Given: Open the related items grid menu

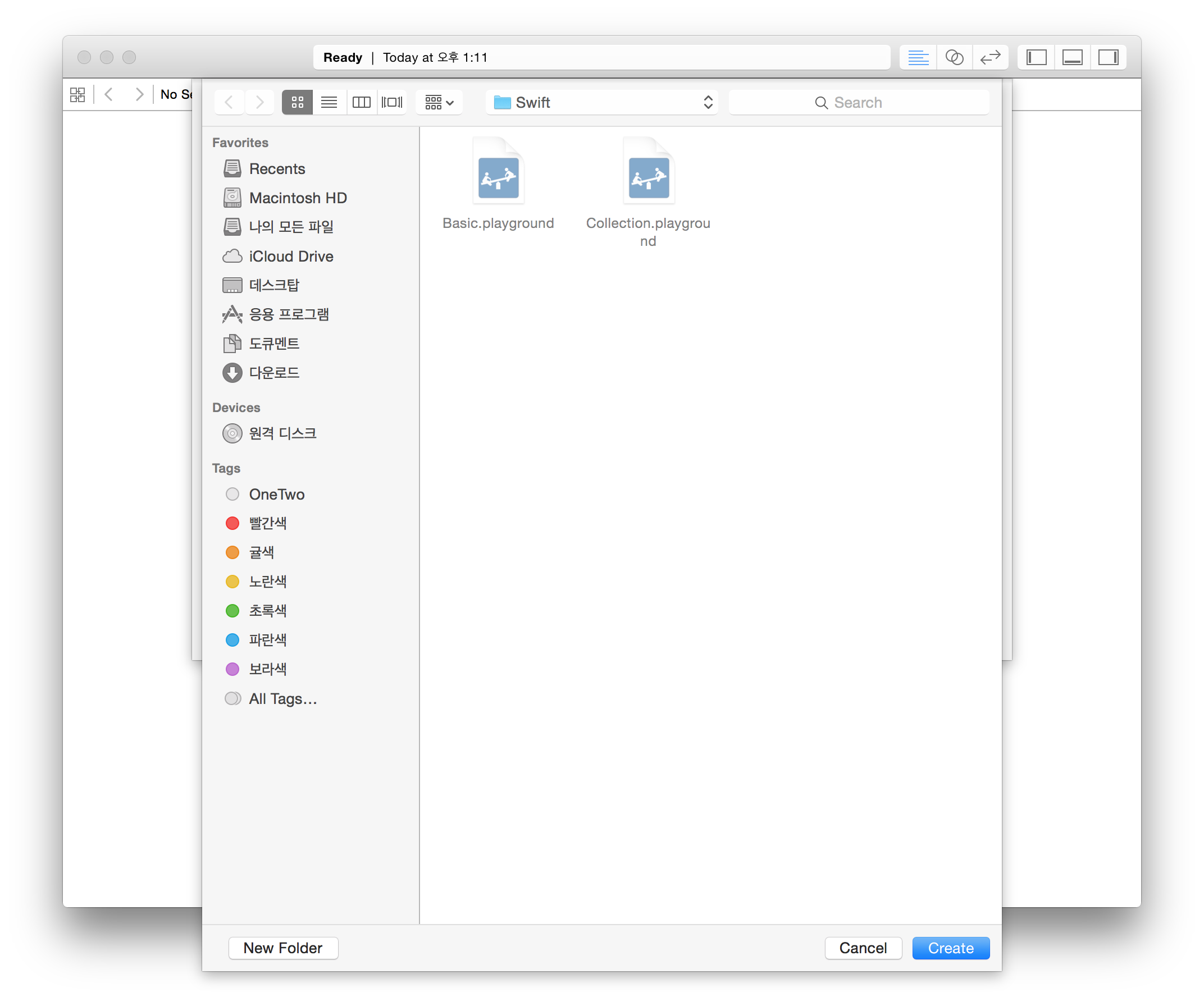Looking at the screenshot, I should 77,94.
